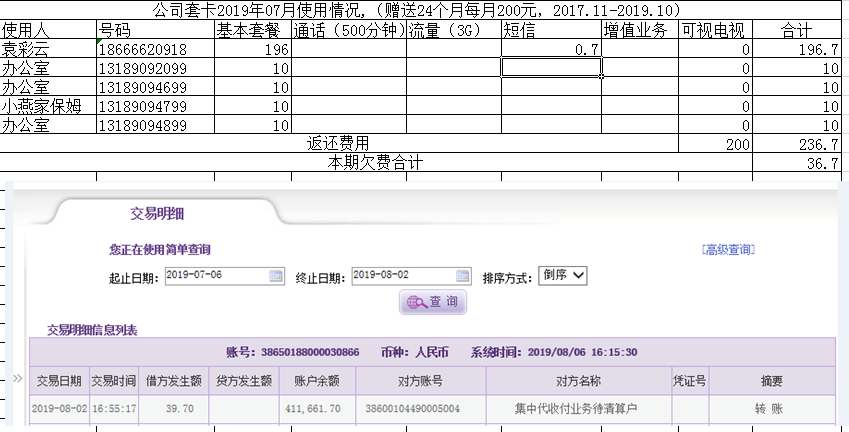Click the phone number 18666620918 cell

pyautogui.click(x=155, y=49)
